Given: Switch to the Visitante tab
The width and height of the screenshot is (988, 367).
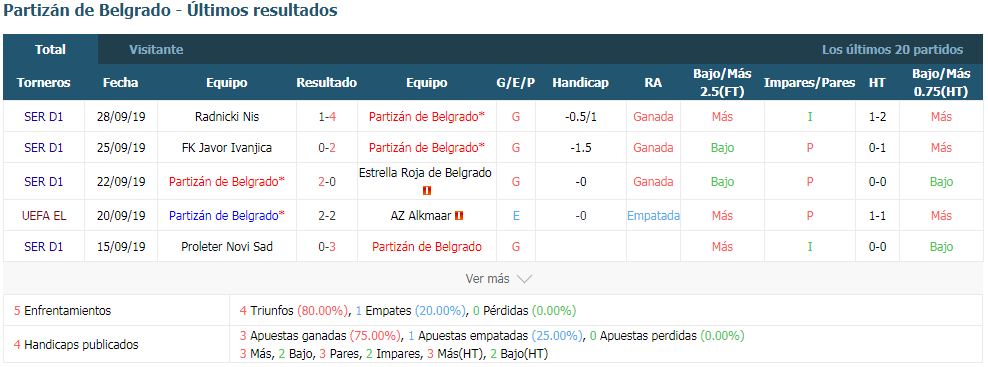Looking at the screenshot, I should point(156,49).
